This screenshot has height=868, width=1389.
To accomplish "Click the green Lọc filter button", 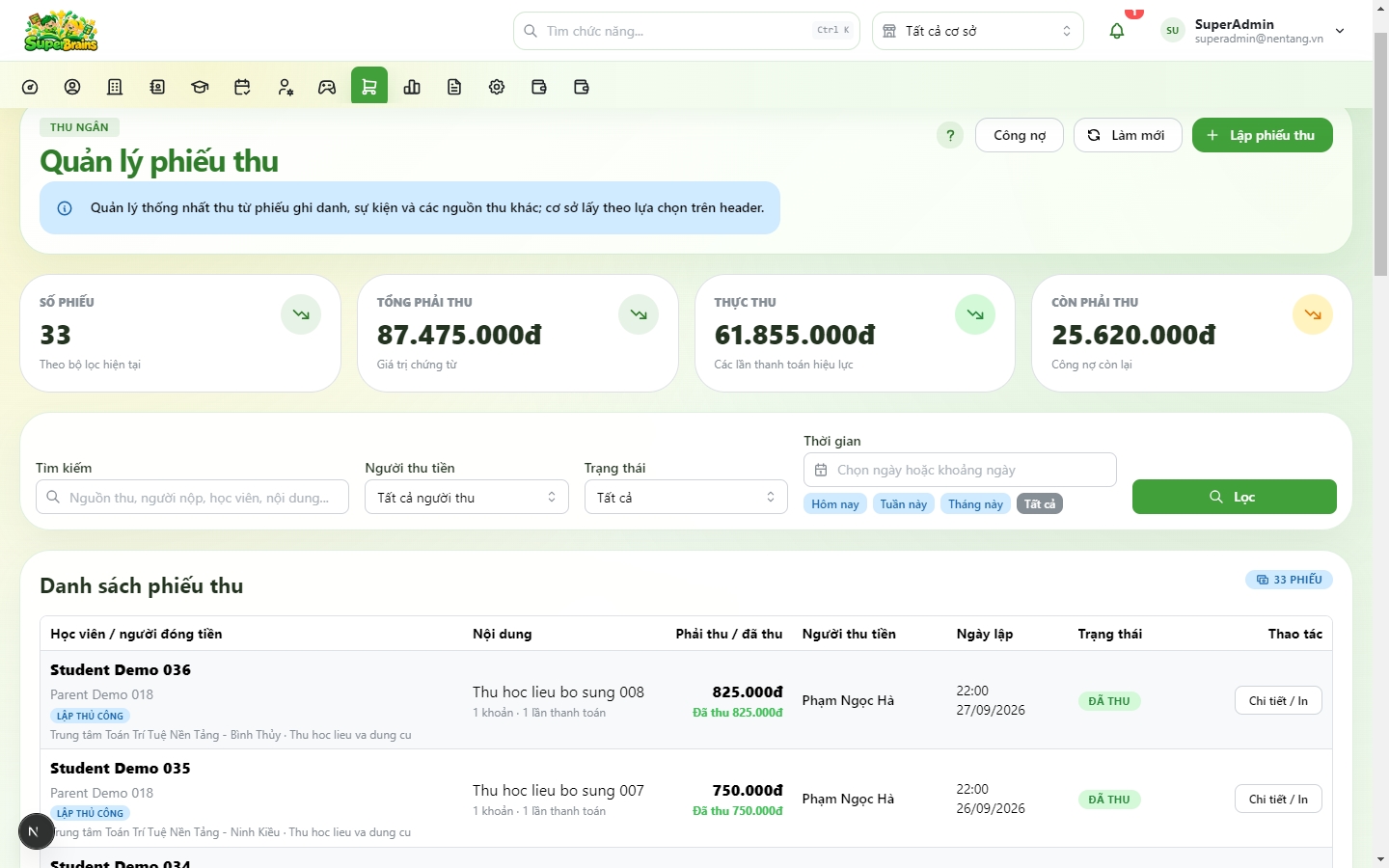I will [x=1235, y=497].
